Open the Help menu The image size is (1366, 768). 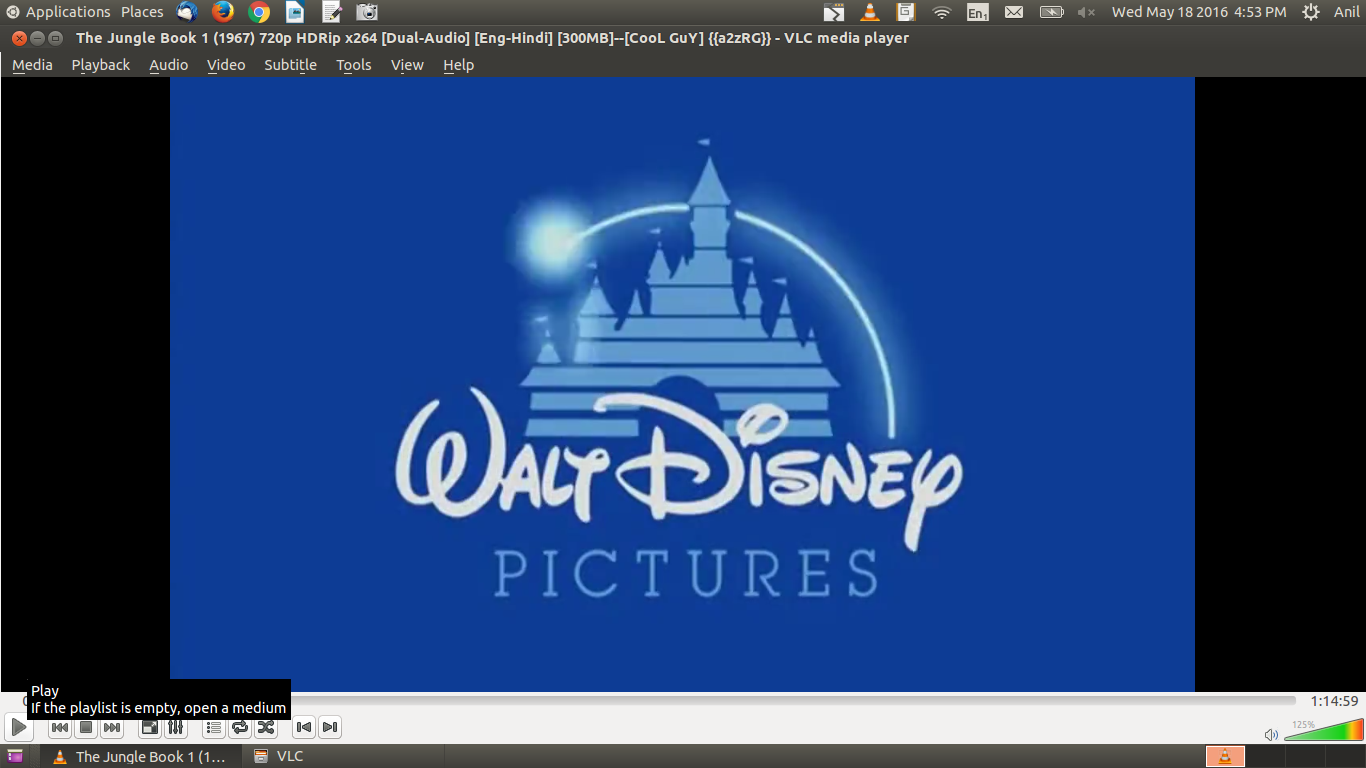pos(458,65)
